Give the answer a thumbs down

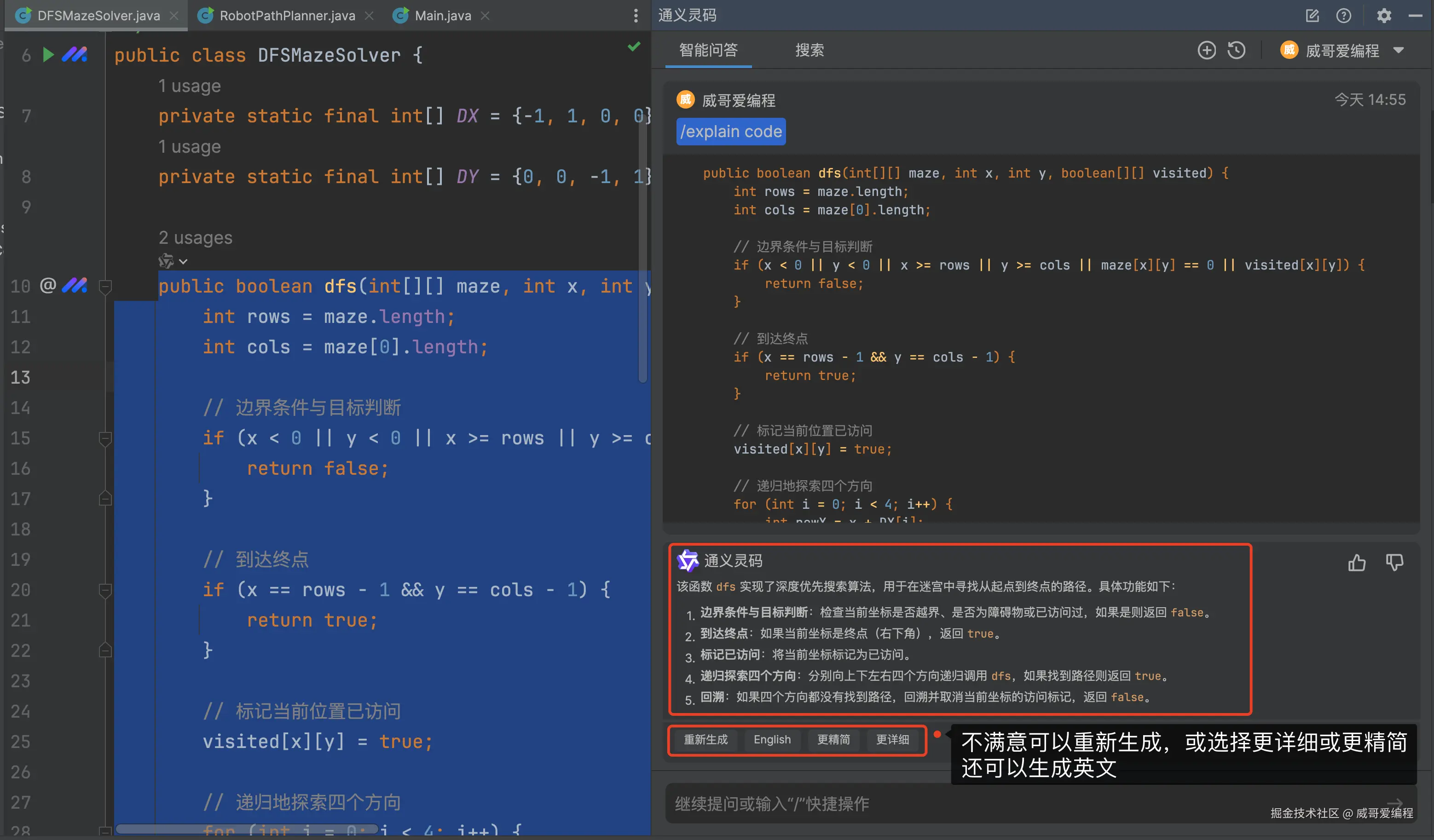point(1395,563)
